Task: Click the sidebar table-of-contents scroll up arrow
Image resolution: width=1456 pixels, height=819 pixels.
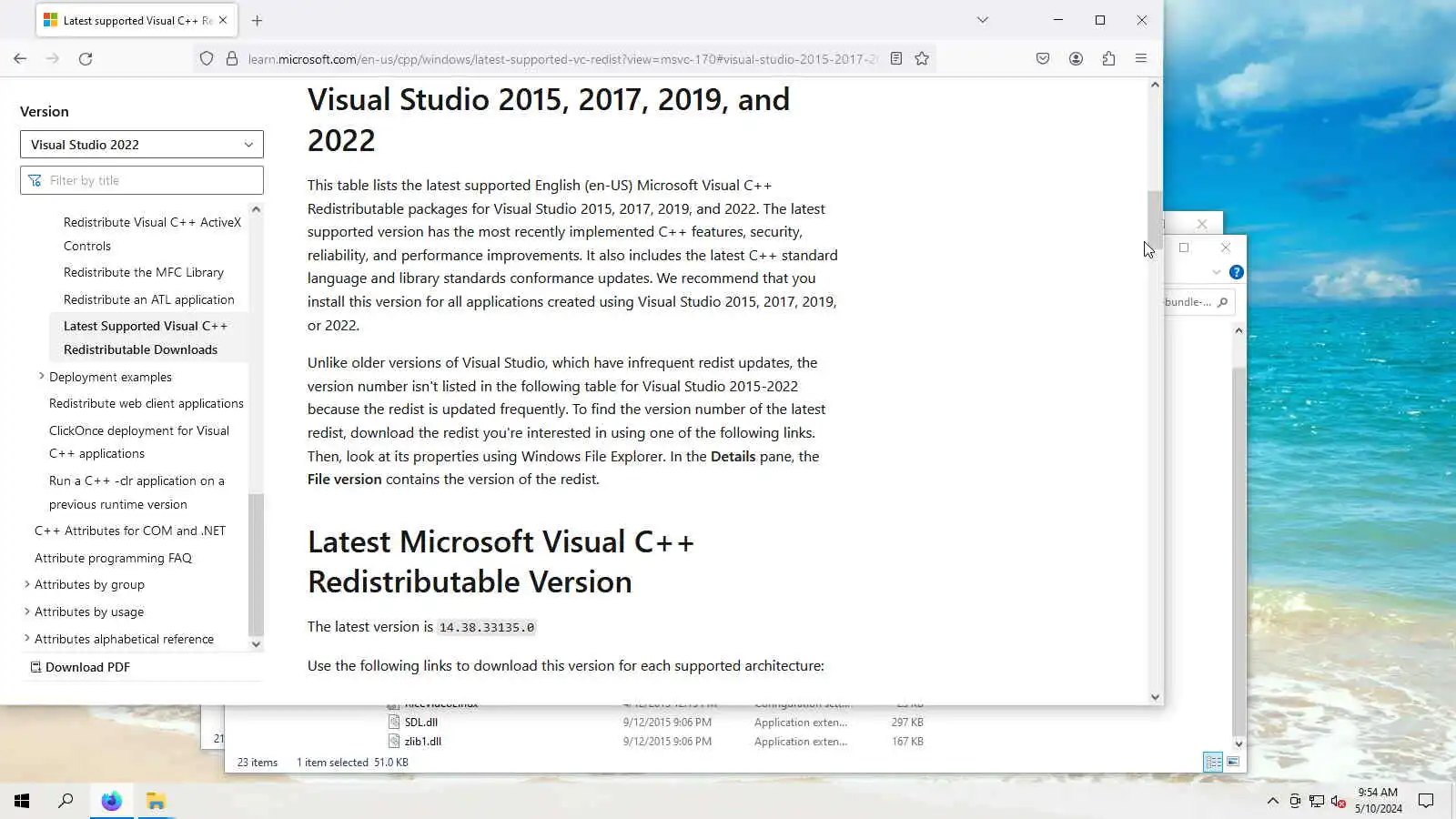Action: click(x=256, y=209)
